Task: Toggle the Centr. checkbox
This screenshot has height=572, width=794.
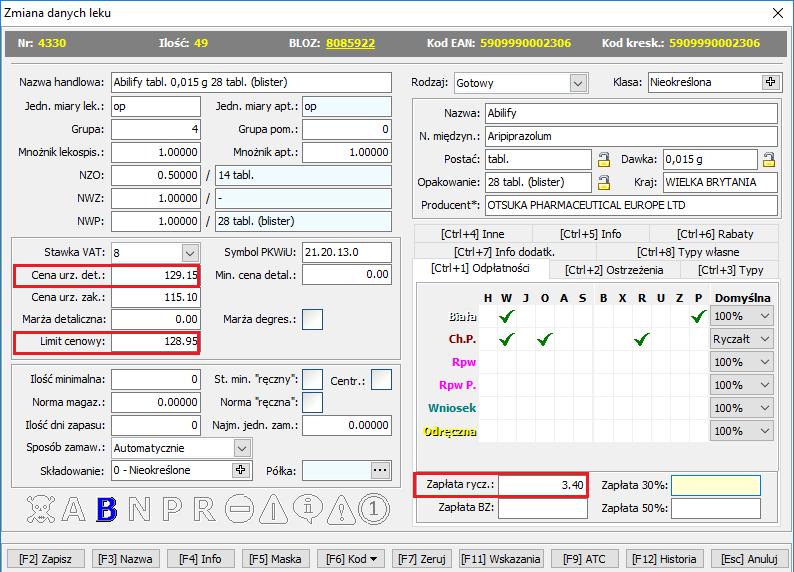Action: pos(381,380)
